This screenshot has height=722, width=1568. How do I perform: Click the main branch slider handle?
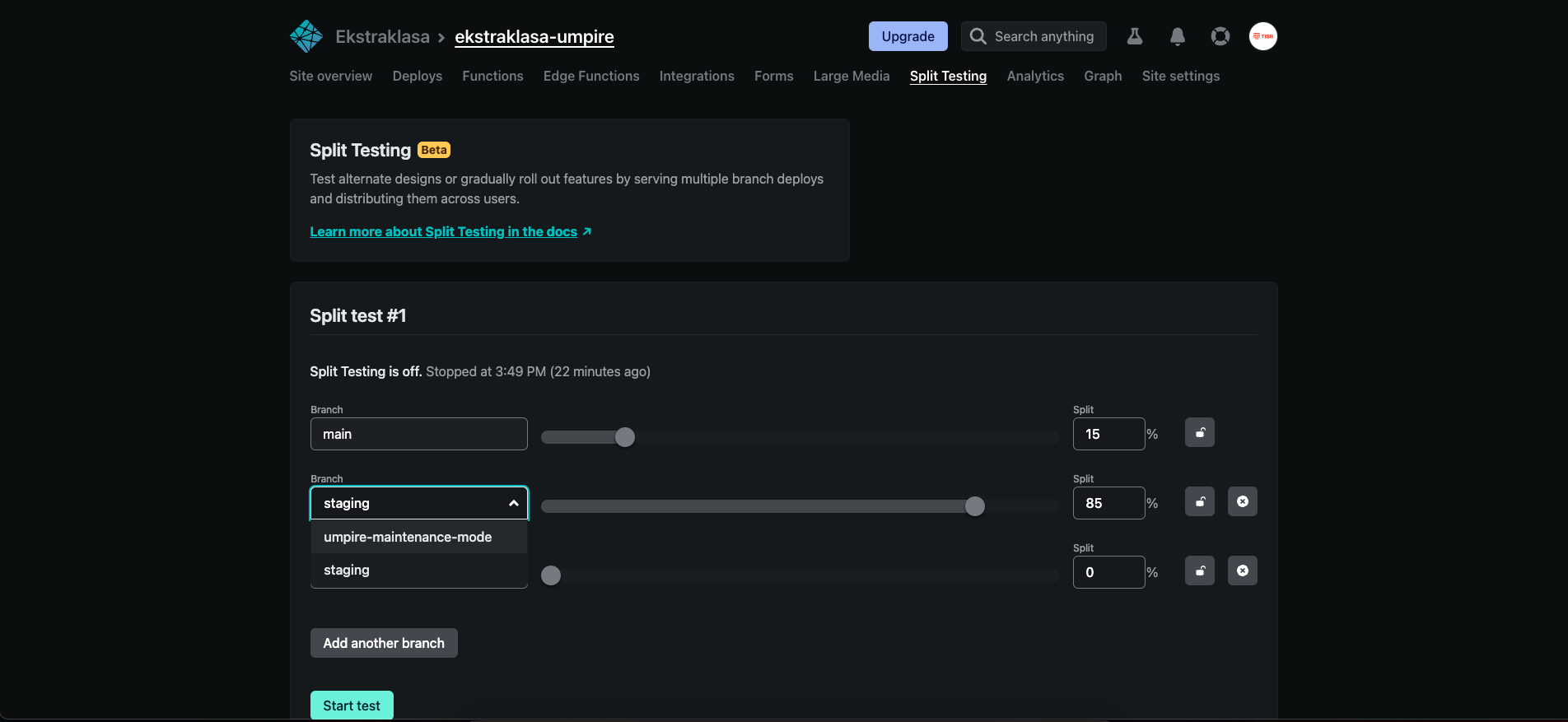click(x=625, y=437)
